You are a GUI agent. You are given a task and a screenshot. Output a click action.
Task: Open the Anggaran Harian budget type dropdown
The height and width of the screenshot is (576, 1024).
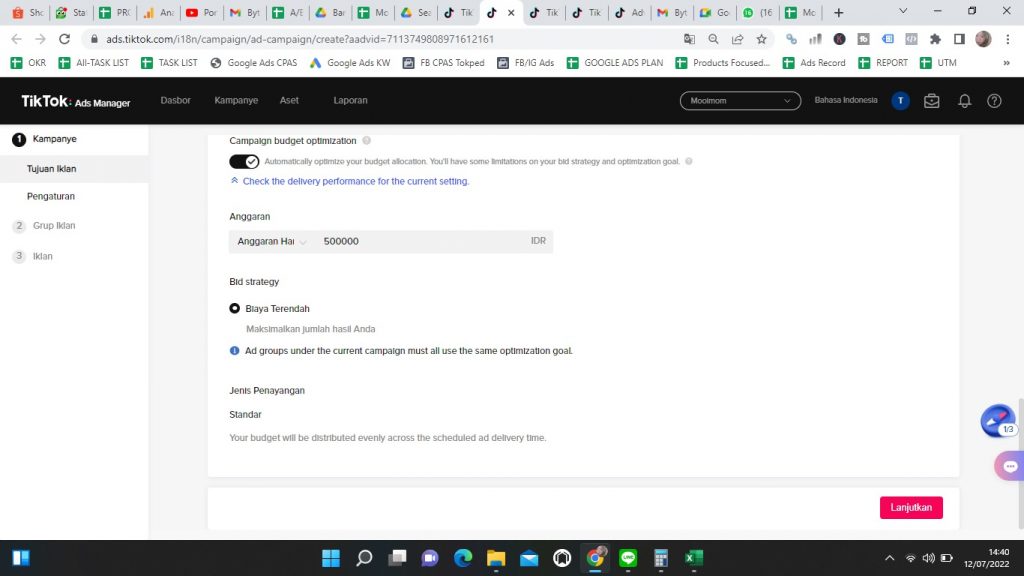pyautogui.click(x=272, y=241)
